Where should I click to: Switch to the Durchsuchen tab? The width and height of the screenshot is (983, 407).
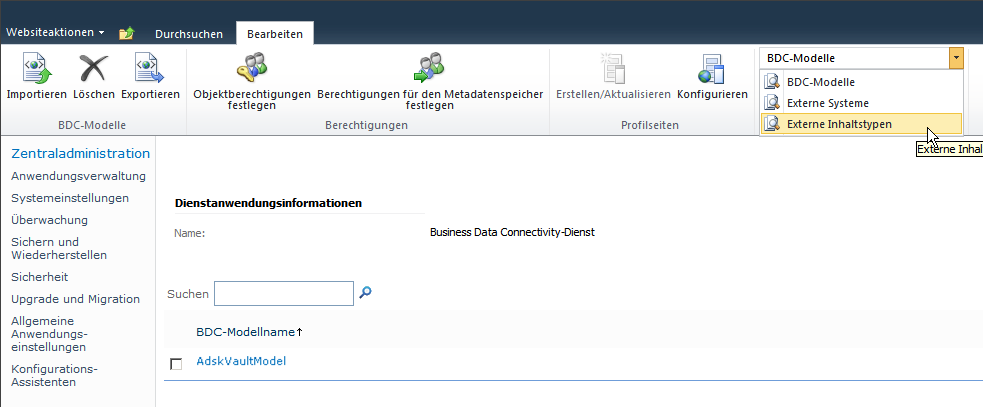tap(189, 33)
